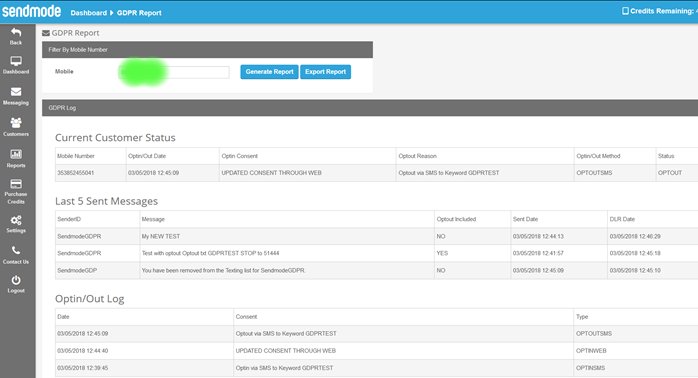Screen dimensions: 698x378
Task: Click Dashboard breadcrumb link
Action: [89, 13]
